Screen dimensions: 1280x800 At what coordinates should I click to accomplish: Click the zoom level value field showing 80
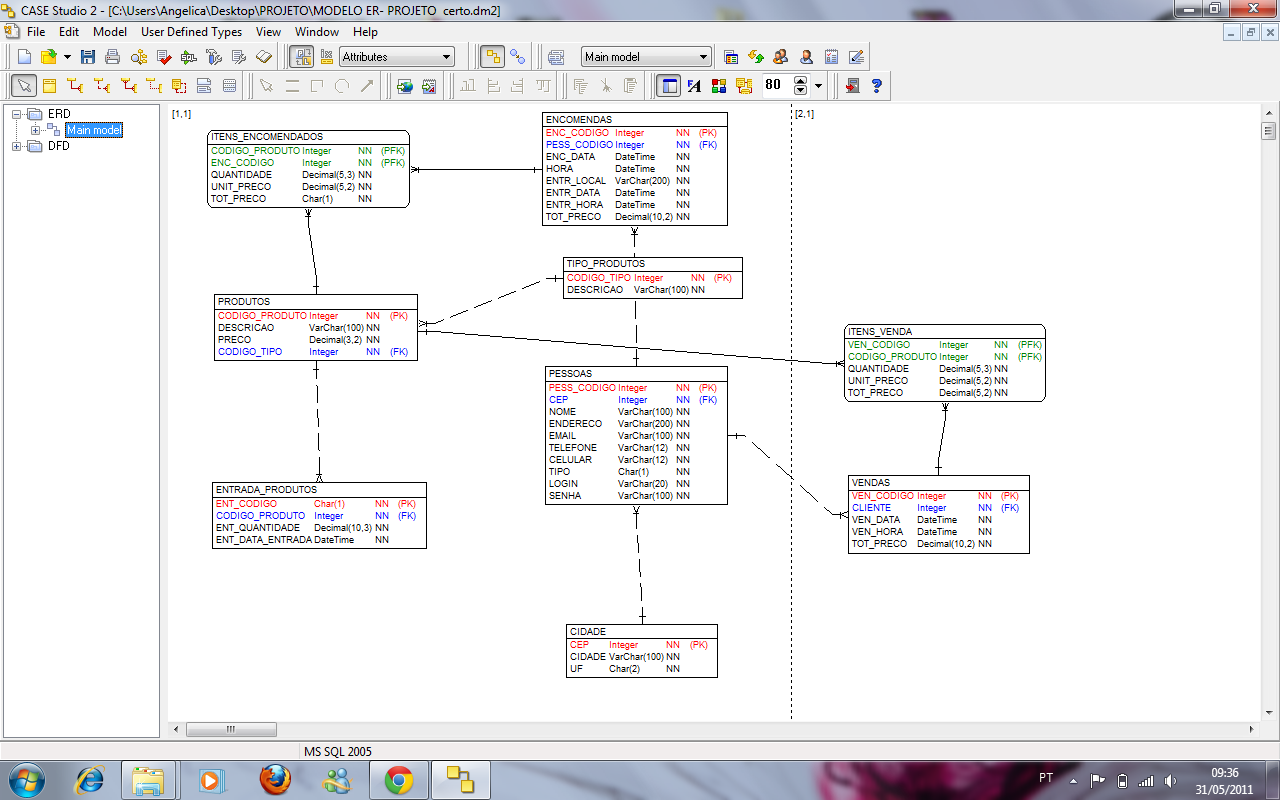point(773,86)
